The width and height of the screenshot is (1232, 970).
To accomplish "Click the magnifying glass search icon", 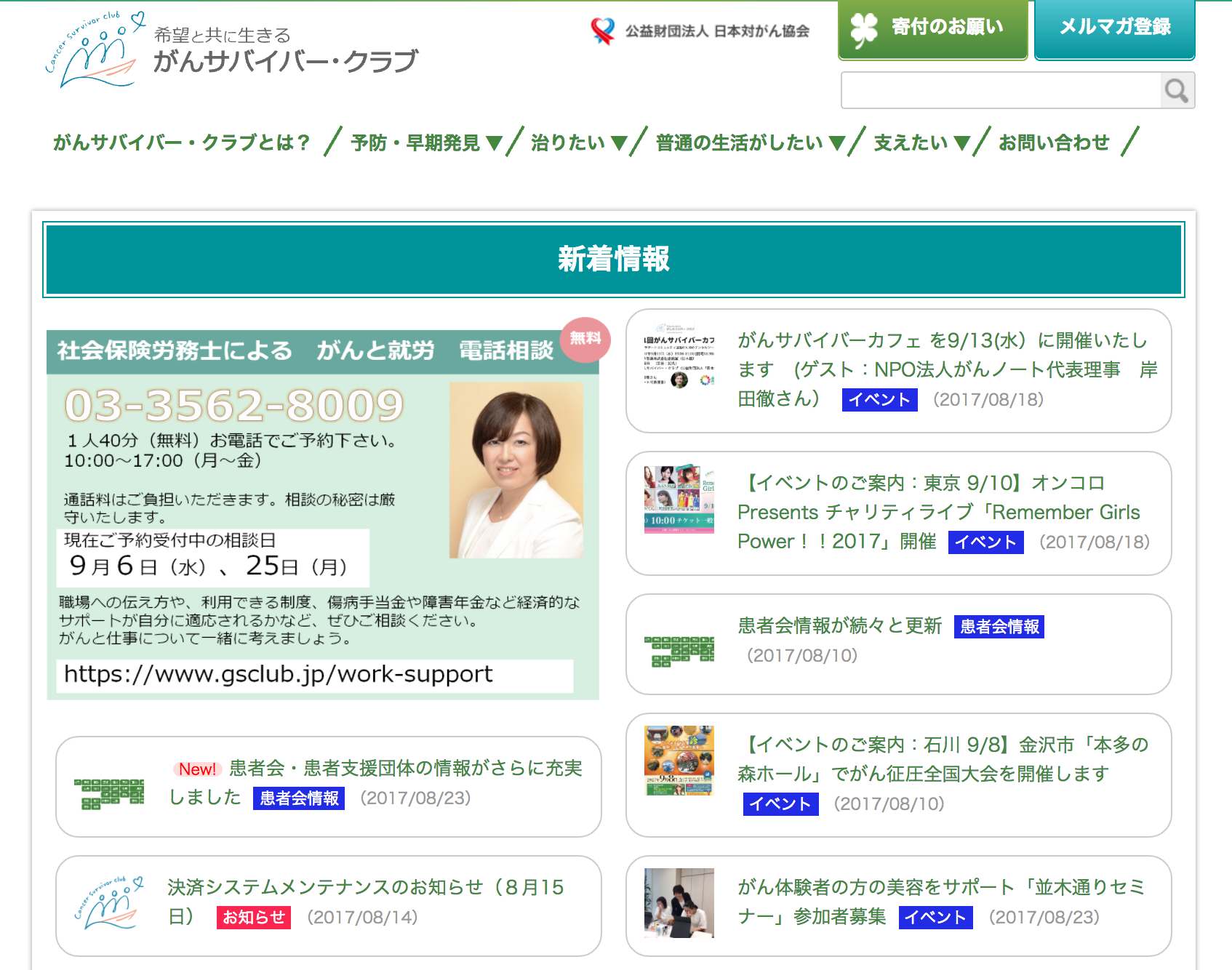I will (1176, 91).
